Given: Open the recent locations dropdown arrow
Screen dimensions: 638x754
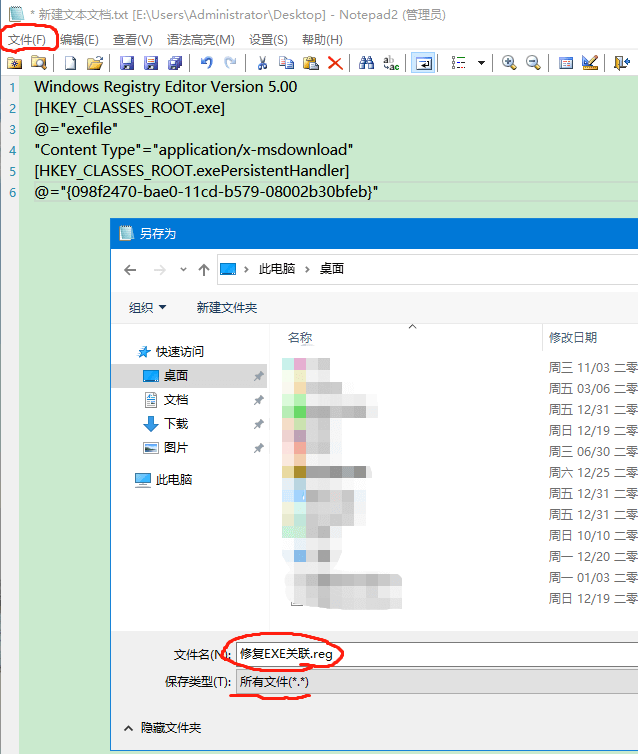Looking at the screenshot, I should [183, 270].
